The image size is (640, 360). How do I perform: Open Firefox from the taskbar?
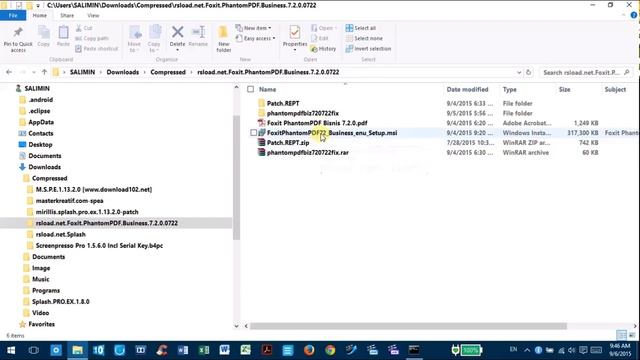click(x=309, y=350)
